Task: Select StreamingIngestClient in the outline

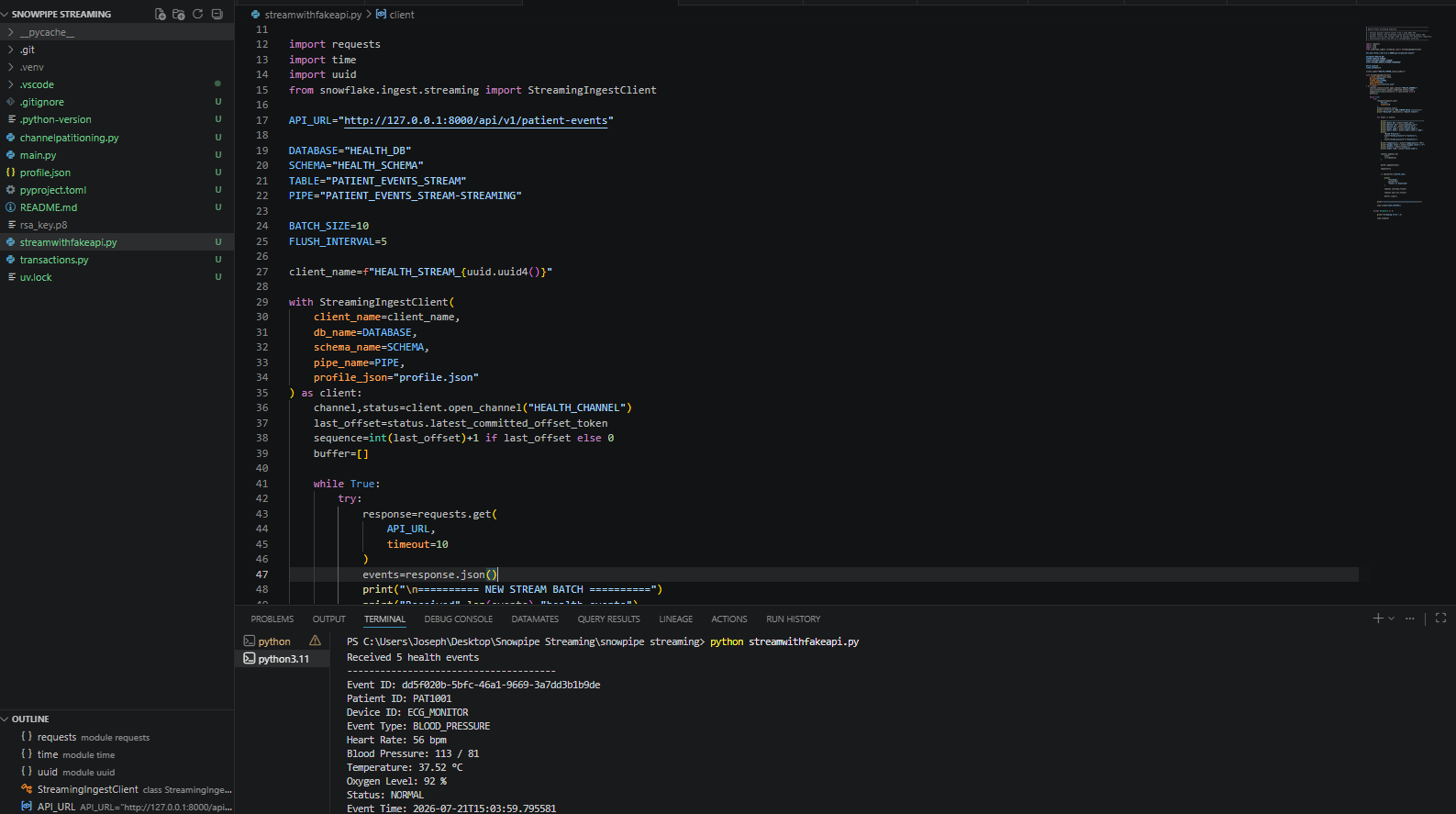Action: [88, 789]
